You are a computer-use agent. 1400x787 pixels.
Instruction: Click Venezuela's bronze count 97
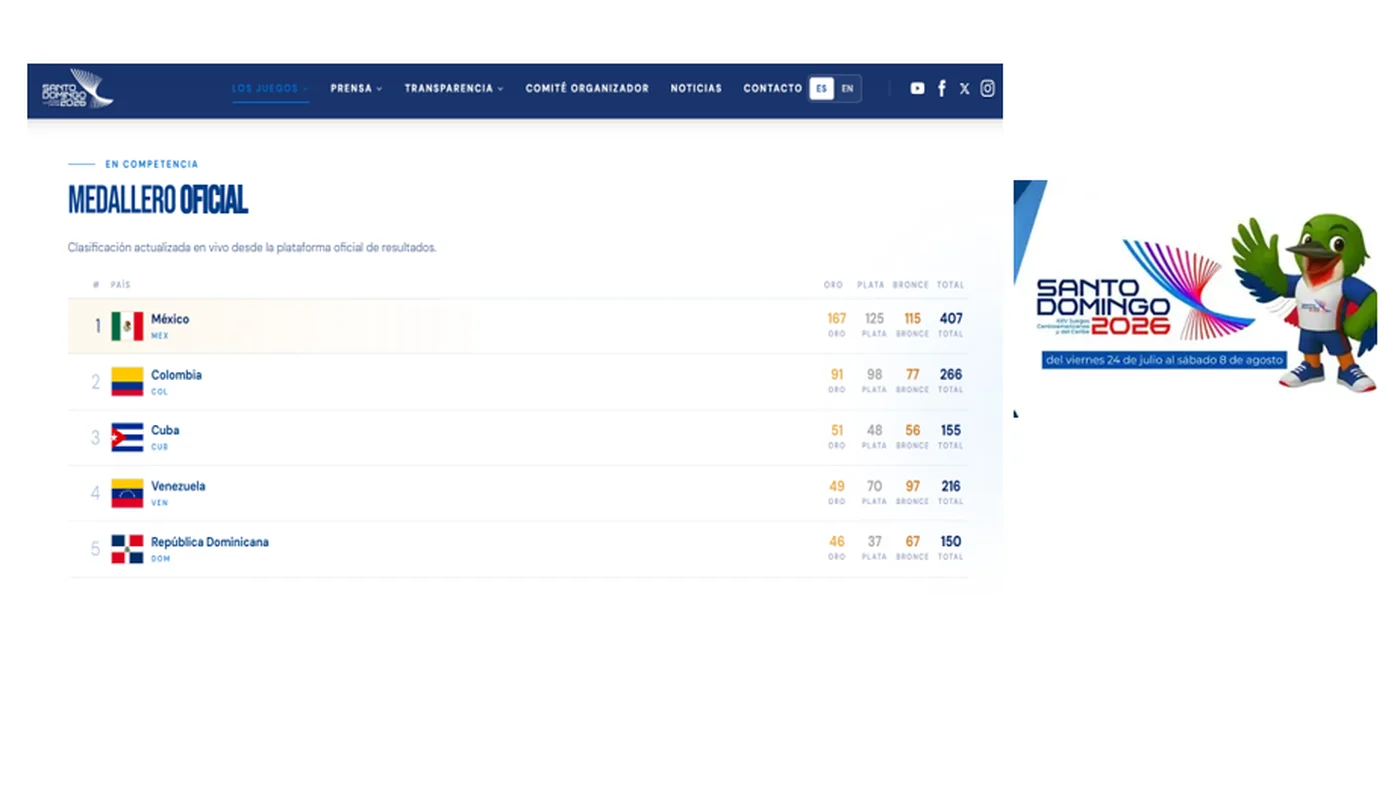tap(913, 487)
